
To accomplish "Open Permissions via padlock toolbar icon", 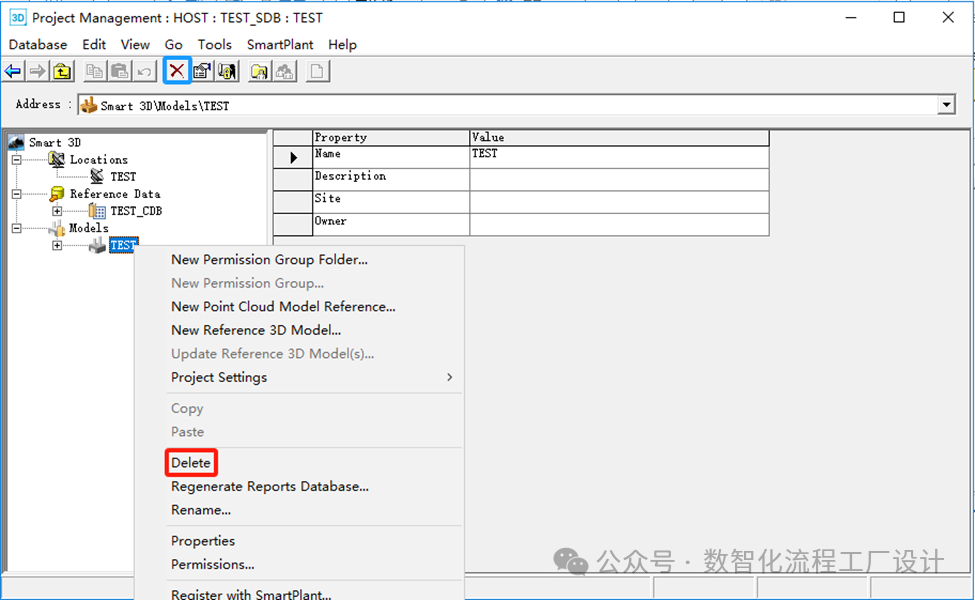I will 227,72.
